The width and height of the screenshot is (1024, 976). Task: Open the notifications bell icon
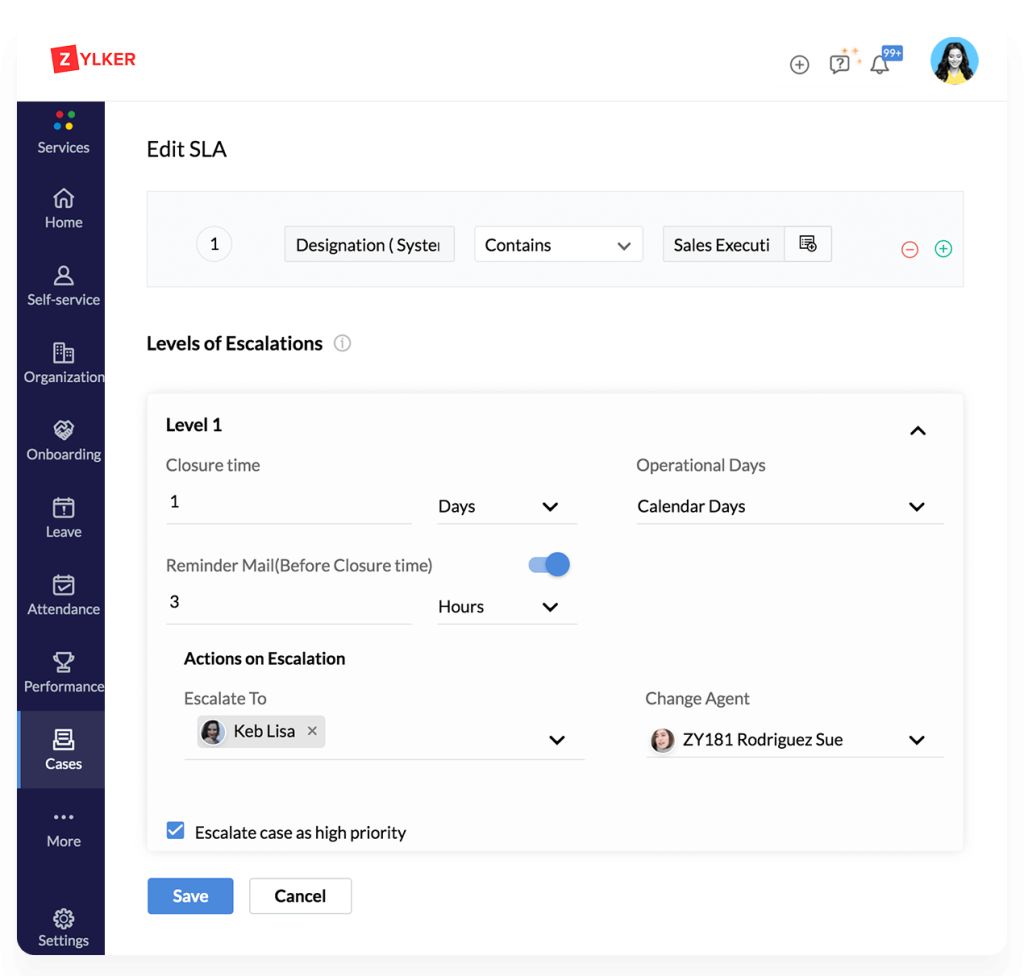pos(880,64)
